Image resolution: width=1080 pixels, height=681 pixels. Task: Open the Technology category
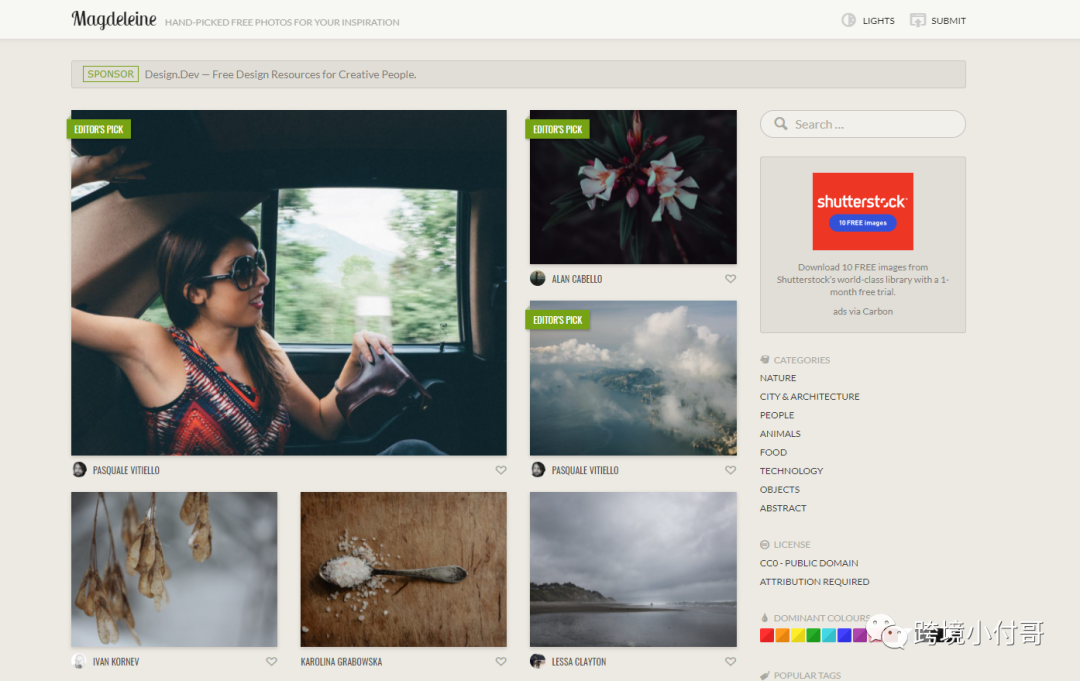[791, 471]
